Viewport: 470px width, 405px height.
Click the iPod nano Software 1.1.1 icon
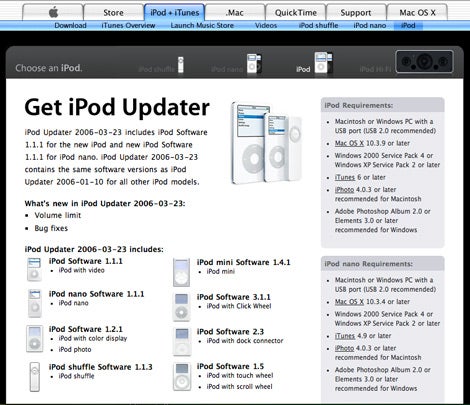[x=35, y=303]
